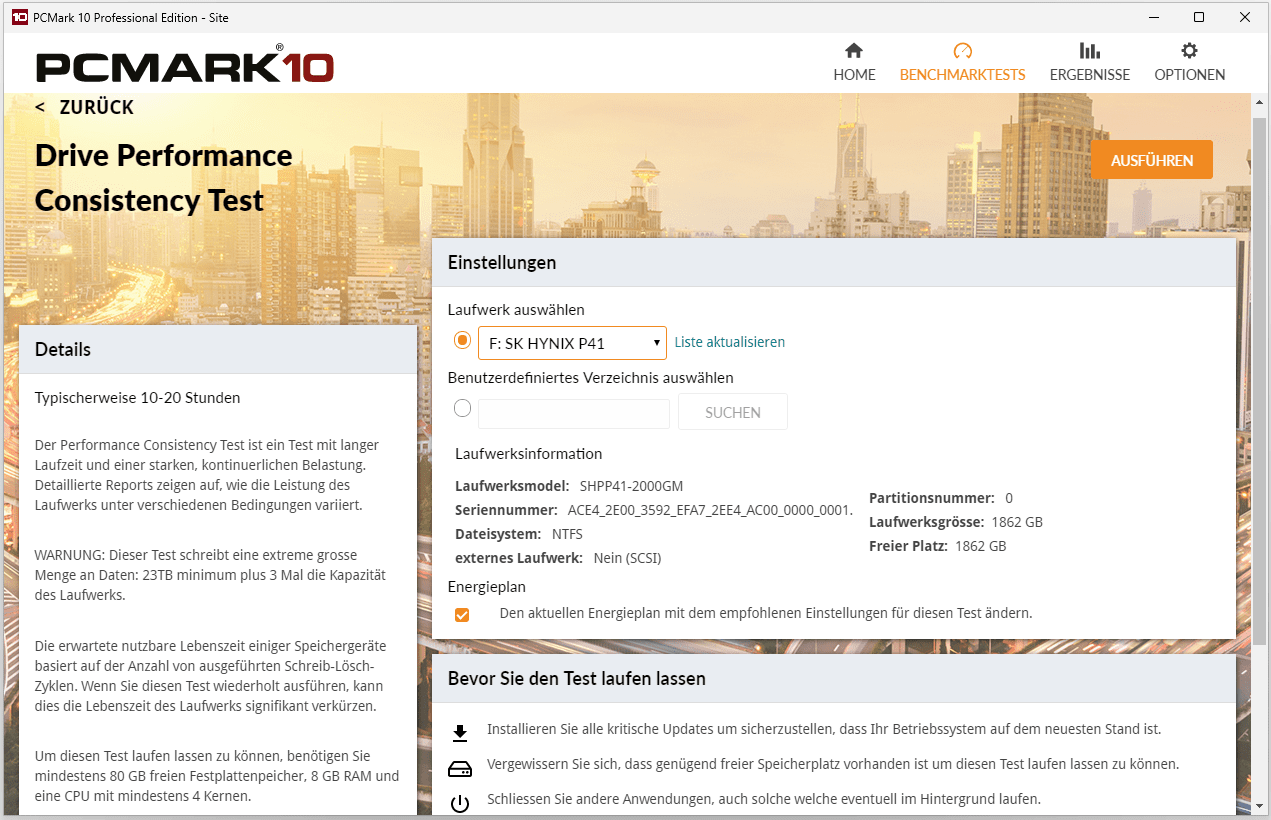Click the WARNUNG paragraph text
1271x820 pixels.
(x=210, y=575)
